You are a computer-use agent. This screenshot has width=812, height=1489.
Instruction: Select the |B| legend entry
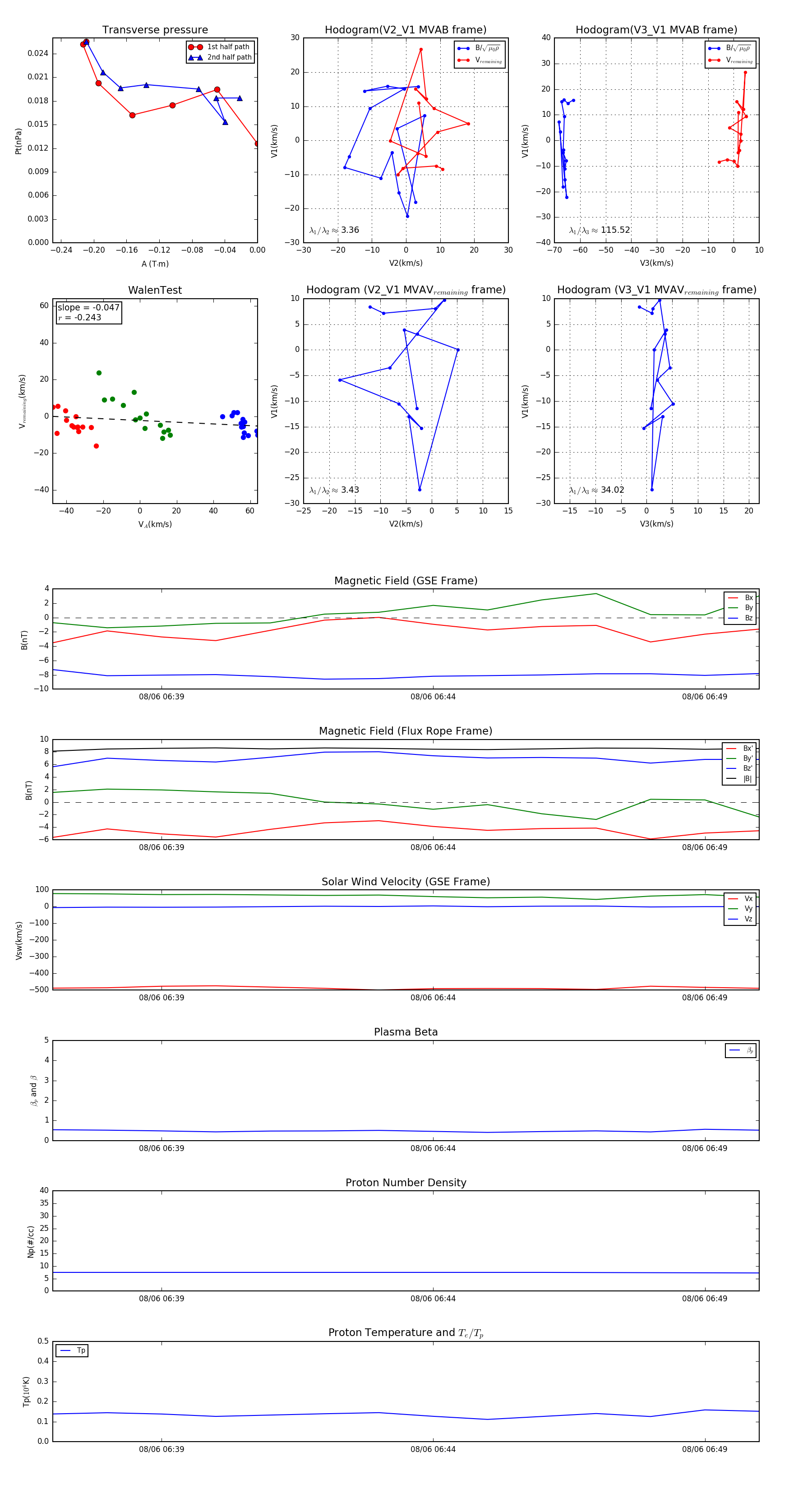(x=739, y=779)
